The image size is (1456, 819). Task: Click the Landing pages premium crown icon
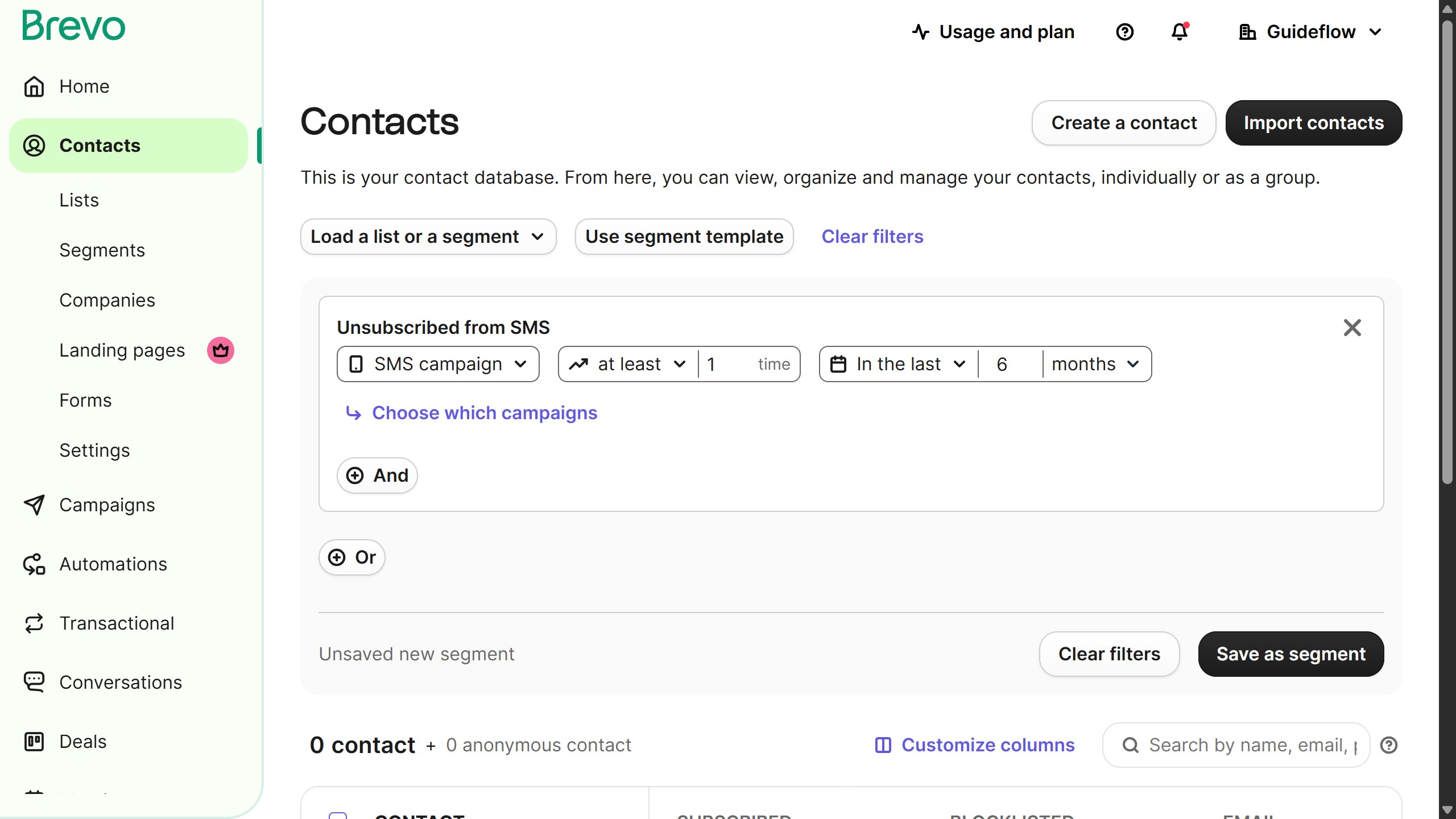click(221, 350)
